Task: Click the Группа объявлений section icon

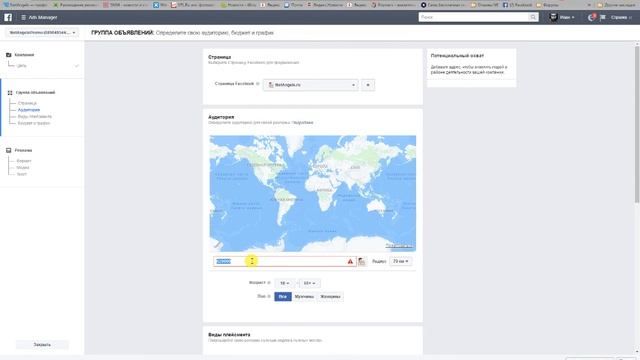Action: pos(10,93)
